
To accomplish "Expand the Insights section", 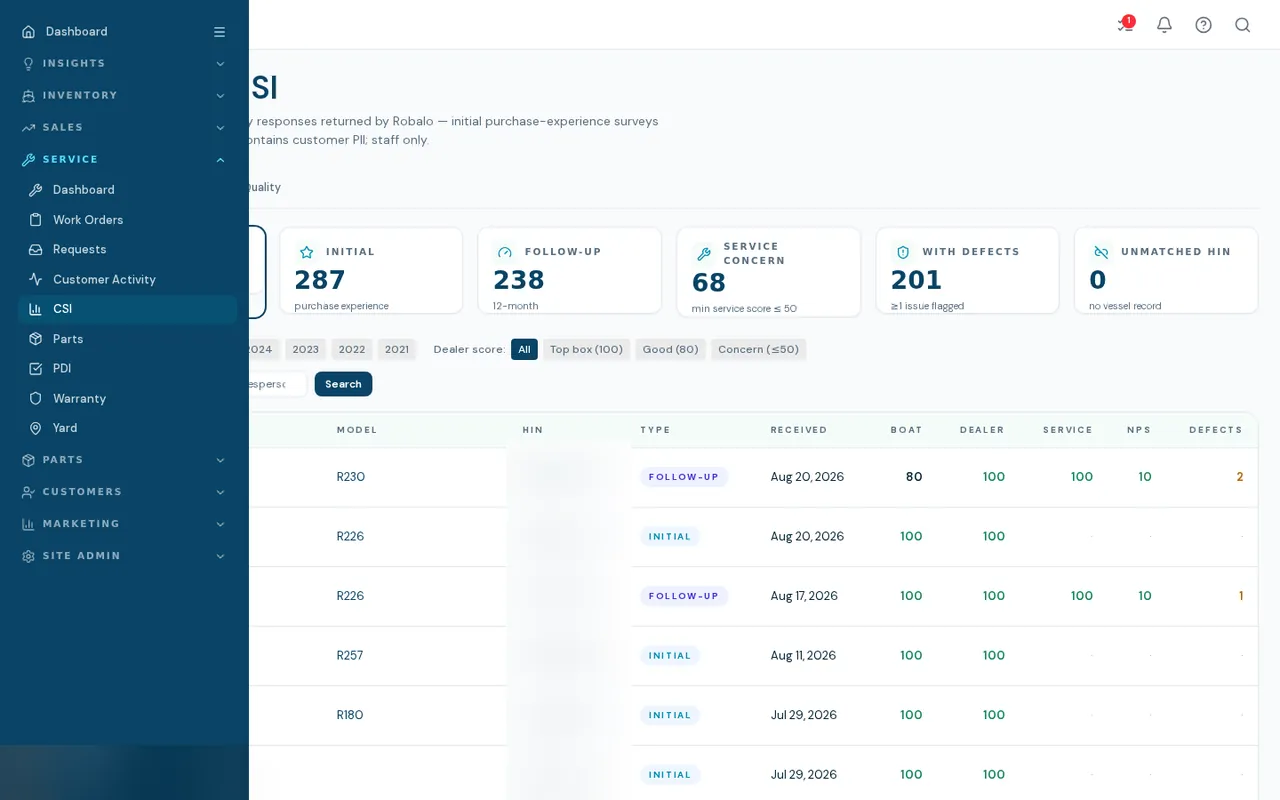I will (124, 64).
